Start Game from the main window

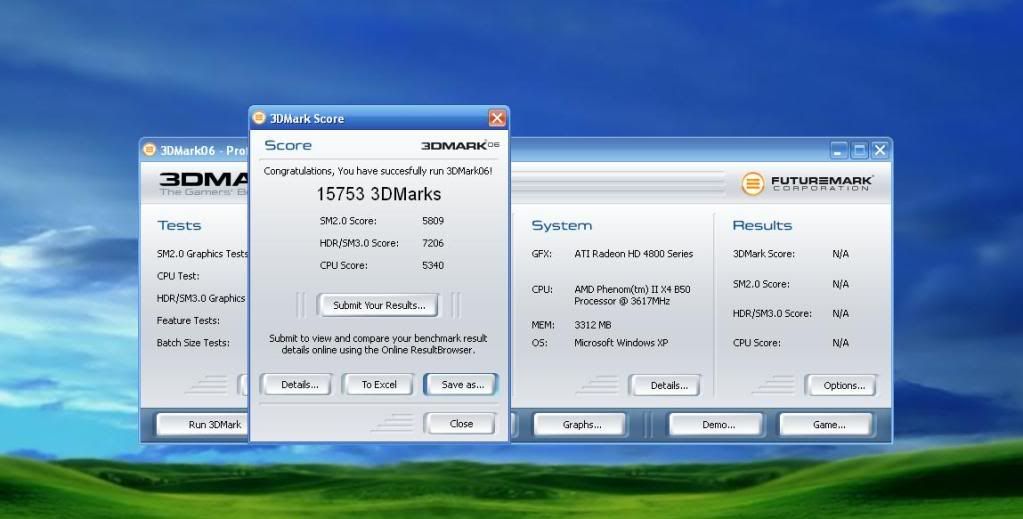[x=829, y=424]
